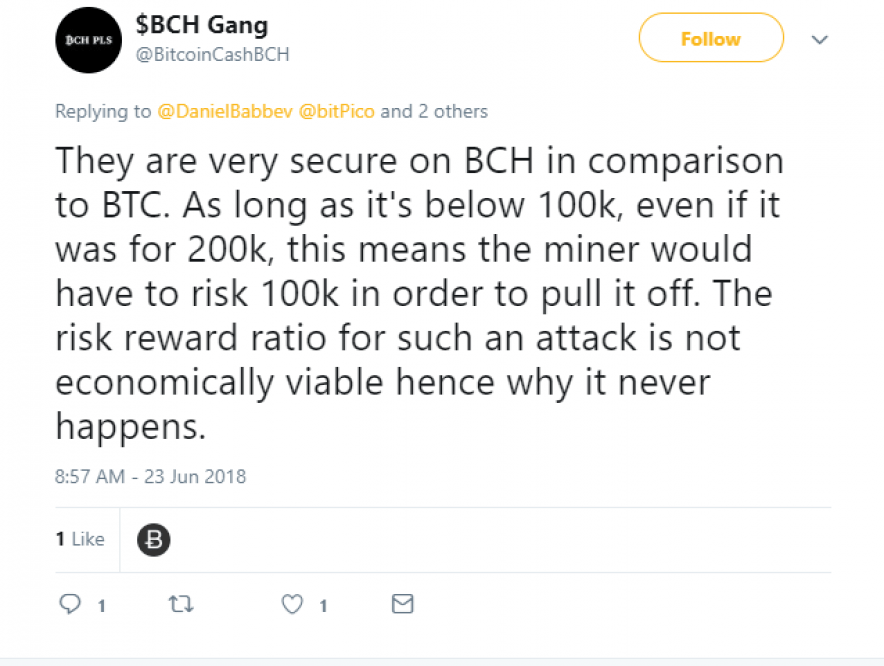Show the "2 others" being replied to

point(449,111)
